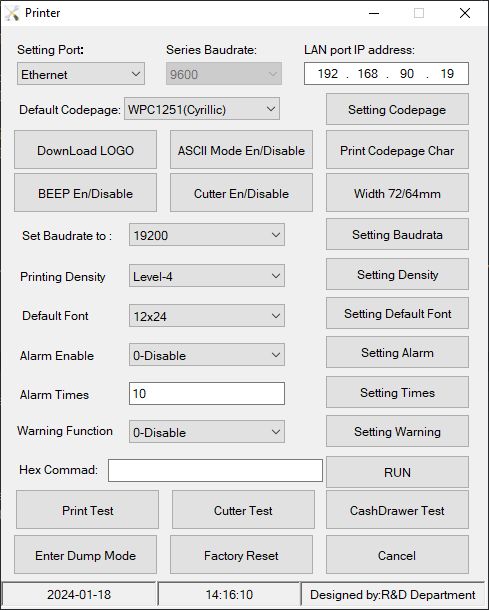Toggle BEEP En/Disable button
This screenshot has height=610, width=489.
[x=86, y=193]
